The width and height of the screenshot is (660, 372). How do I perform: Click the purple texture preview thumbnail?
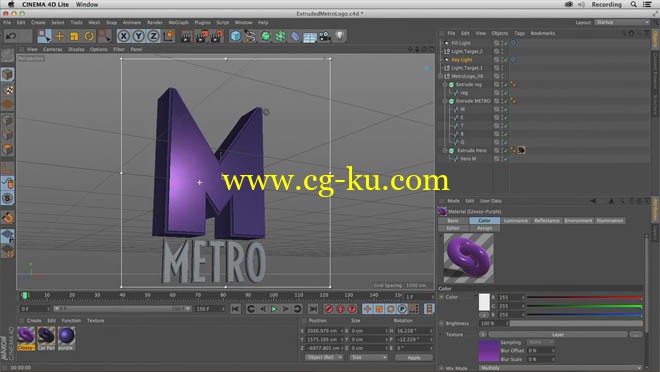click(489, 351)
